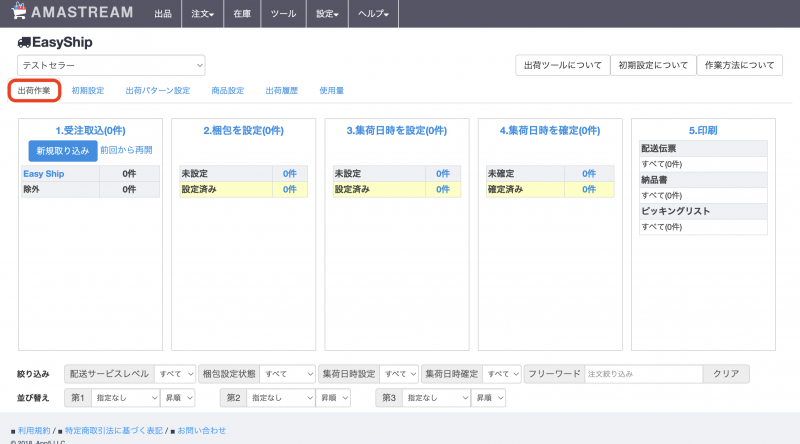800x444 pixels.
Task: Open the ツール menu item
Action: [283, 14]
